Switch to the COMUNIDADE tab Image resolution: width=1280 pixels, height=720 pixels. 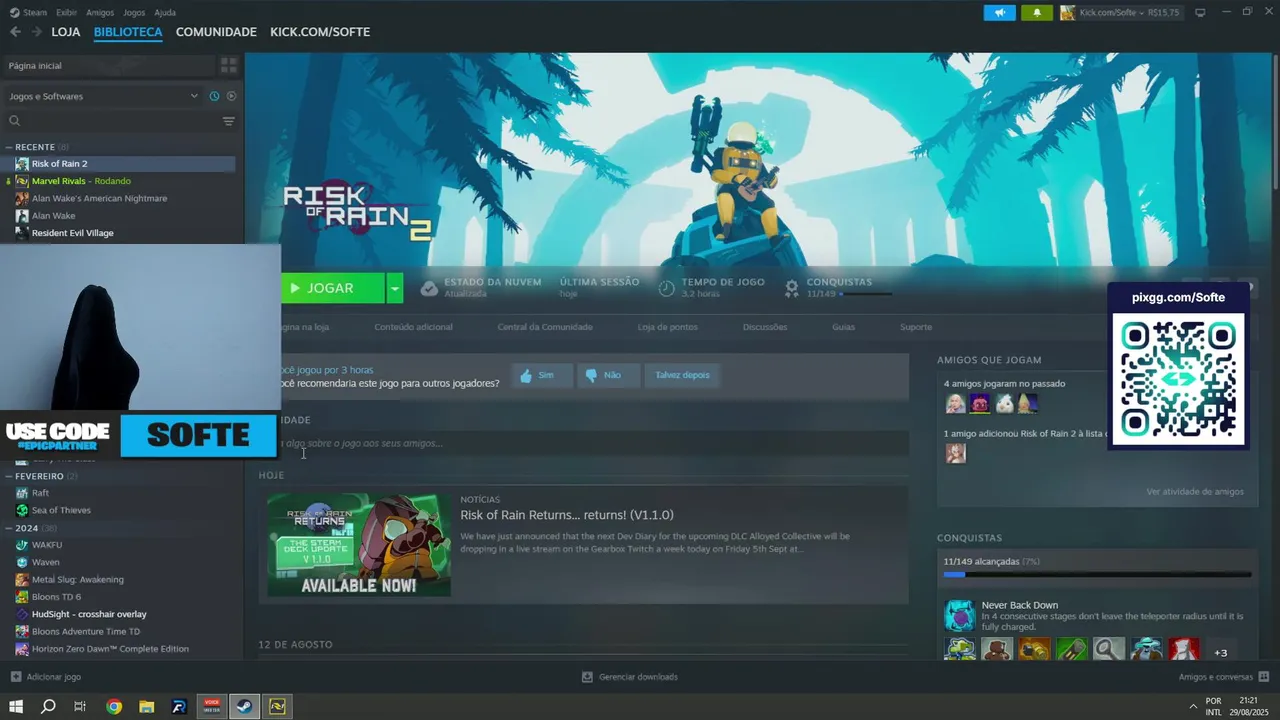[x=216, y=32]
